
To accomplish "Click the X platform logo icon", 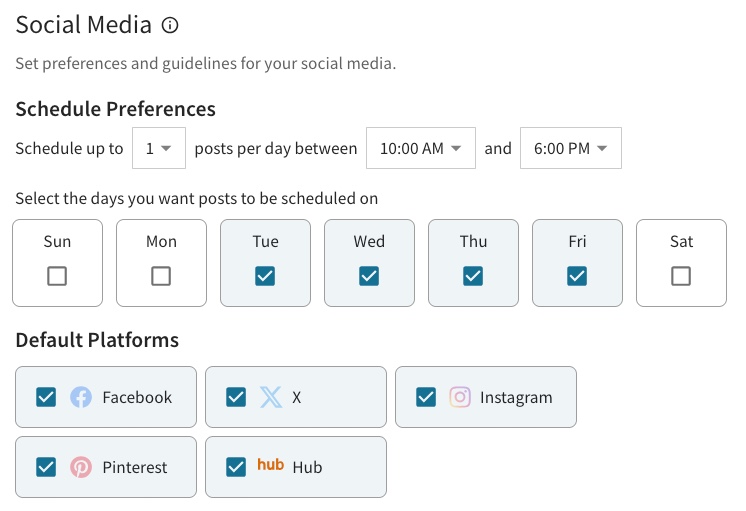I will coord(271,397).
